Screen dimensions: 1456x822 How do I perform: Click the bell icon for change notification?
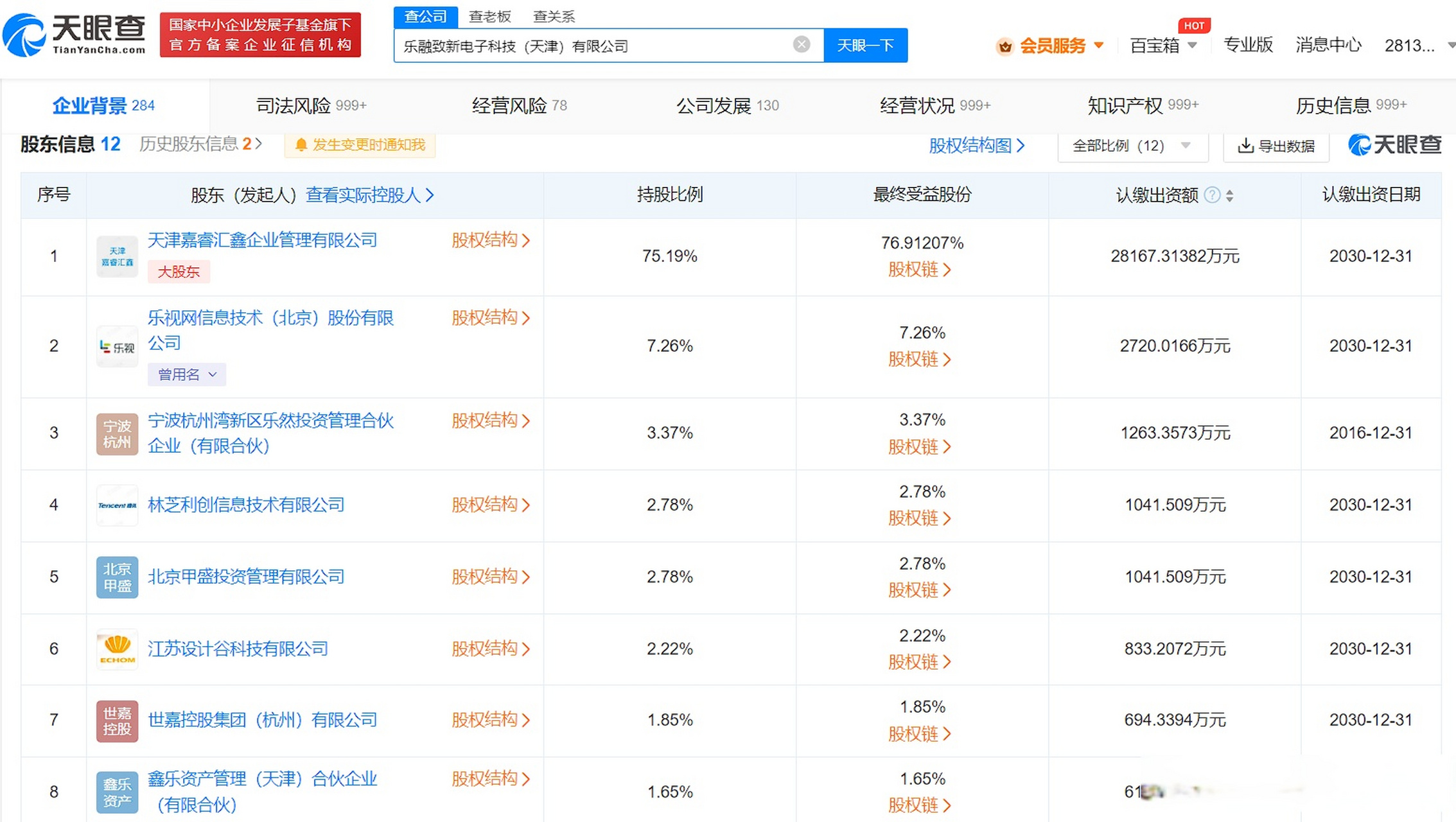click(301, 145)
